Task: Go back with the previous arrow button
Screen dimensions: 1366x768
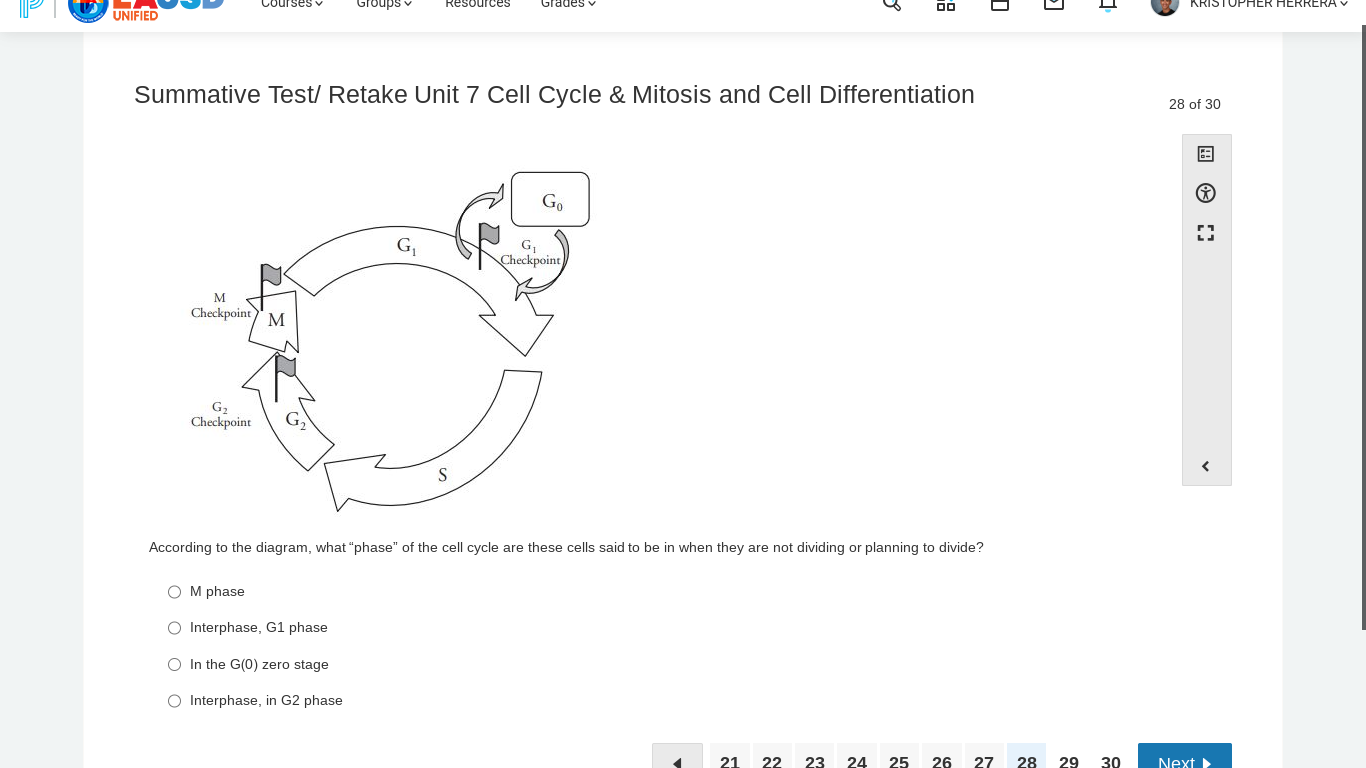Action: tap(677, 757)
